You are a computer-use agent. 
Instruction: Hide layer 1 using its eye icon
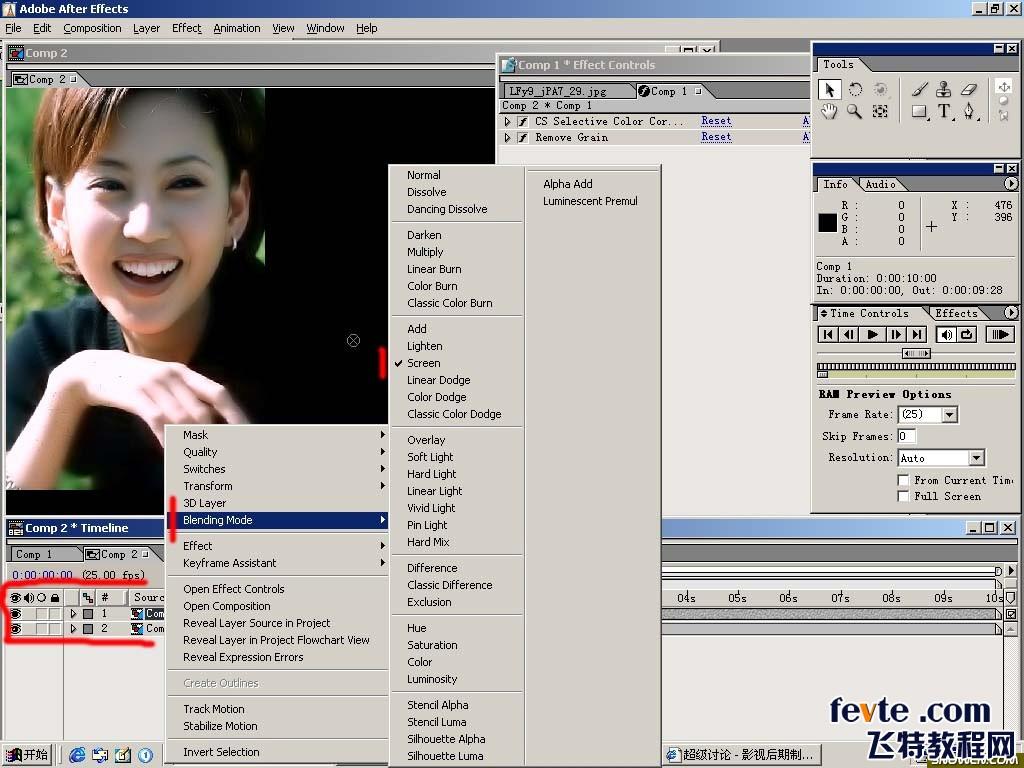coord(15,614)
